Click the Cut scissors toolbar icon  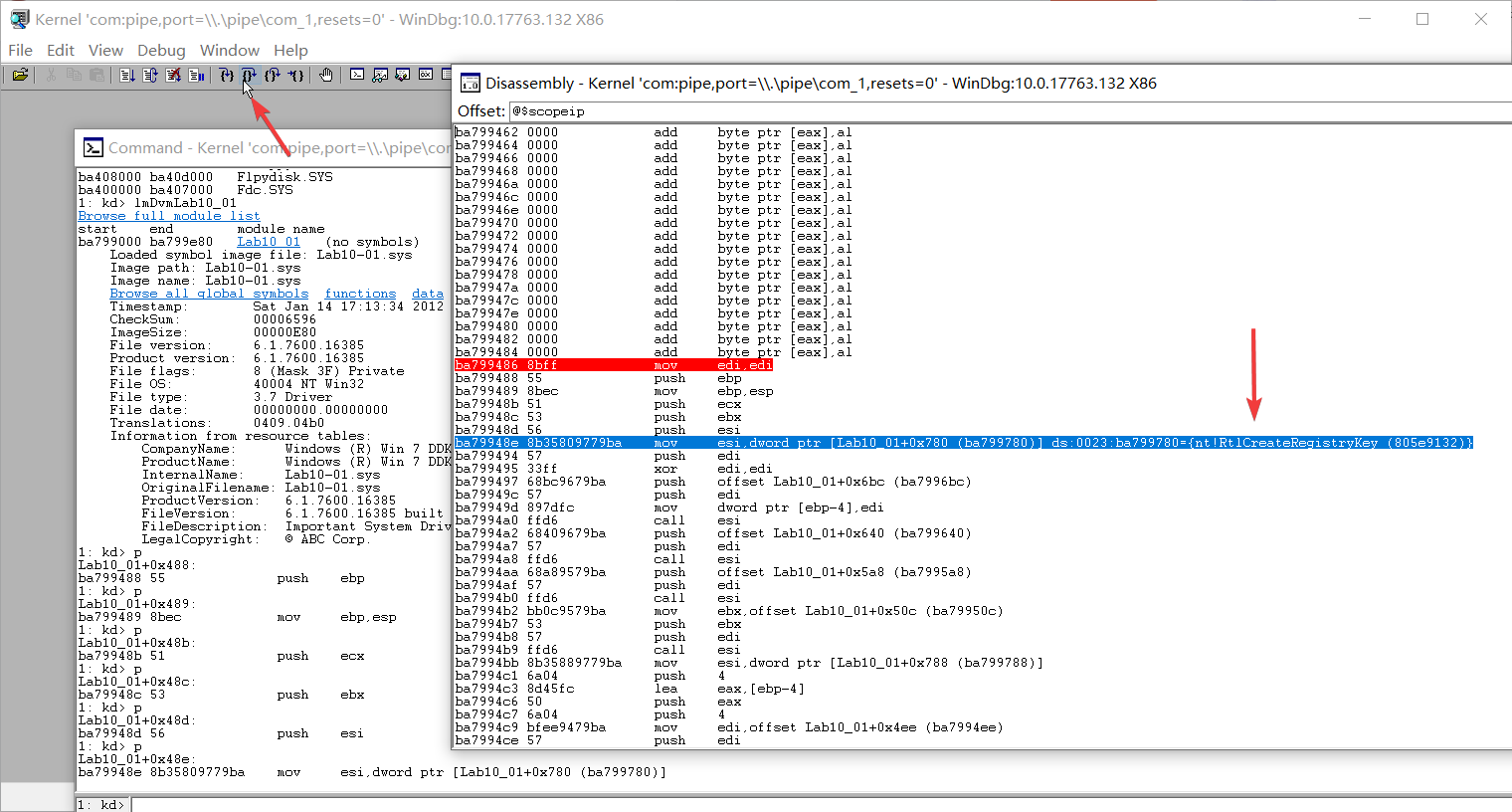51,75
